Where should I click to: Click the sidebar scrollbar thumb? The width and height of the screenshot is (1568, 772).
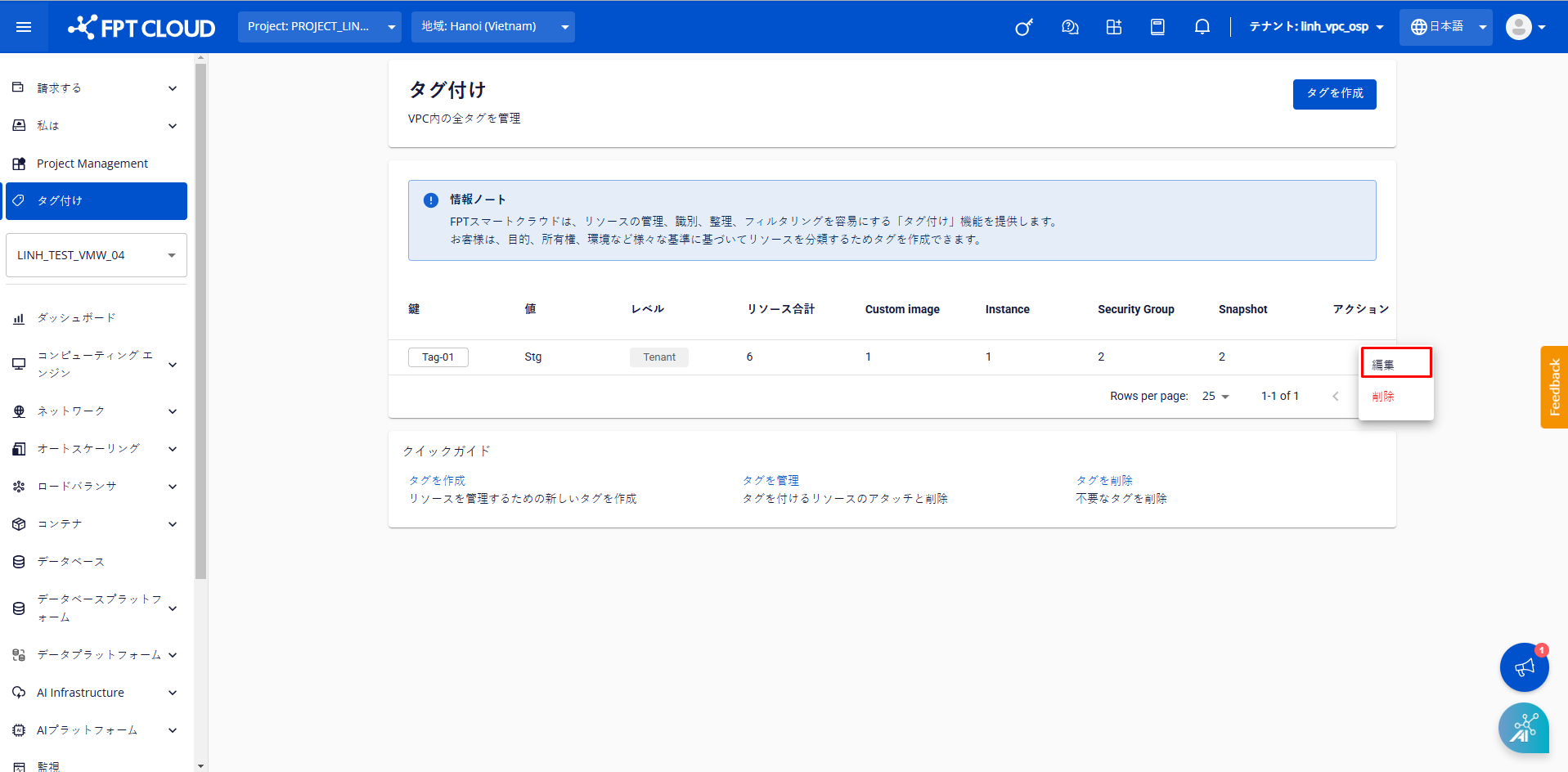tap(201, 321)
